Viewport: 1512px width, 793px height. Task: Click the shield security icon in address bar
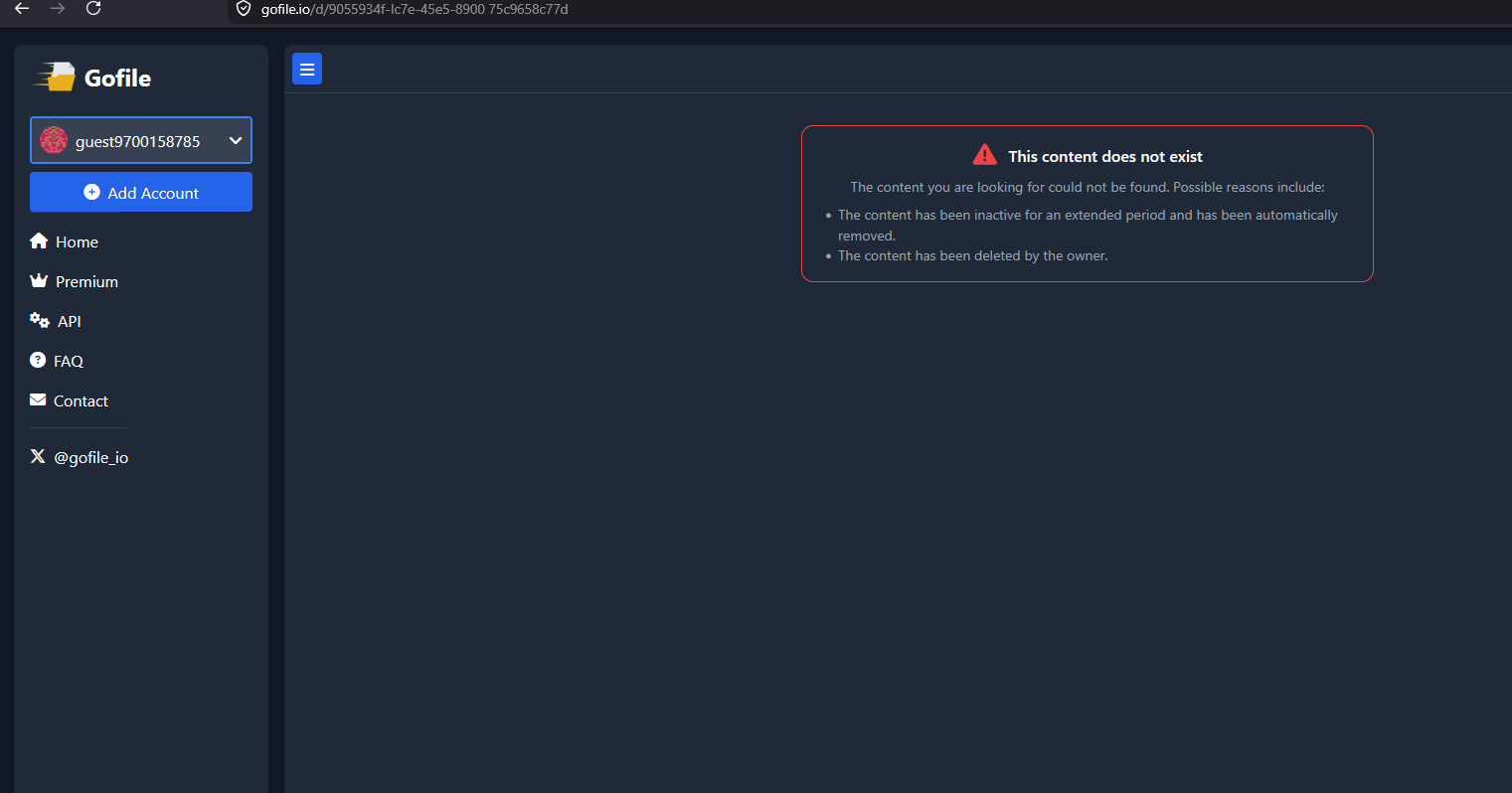coord(244,9)
